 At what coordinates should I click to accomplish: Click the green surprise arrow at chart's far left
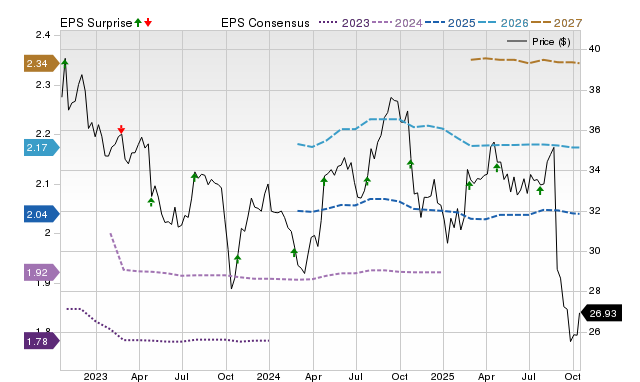pyautogui.click(x=65, y=62)
